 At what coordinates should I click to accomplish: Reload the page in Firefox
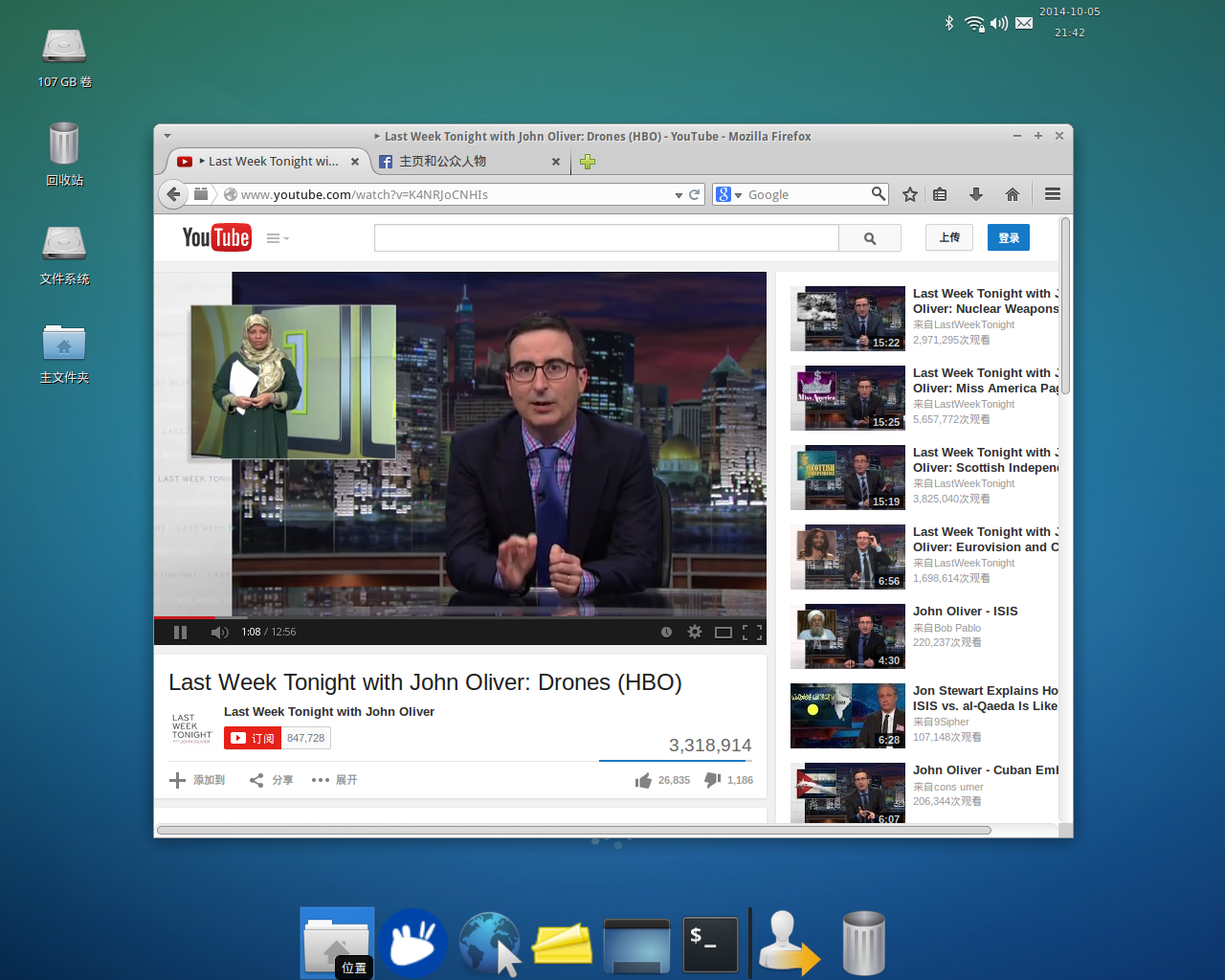[695, 194]
